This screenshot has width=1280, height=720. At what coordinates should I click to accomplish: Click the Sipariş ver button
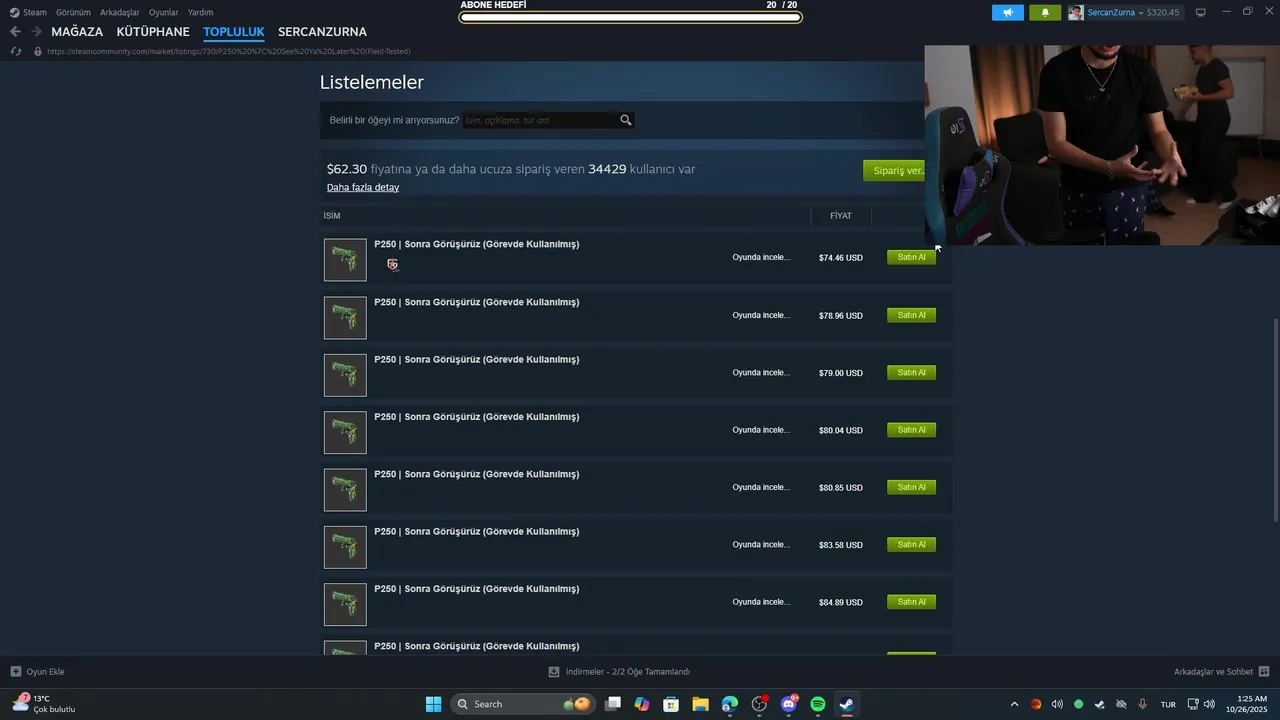coord(895,170)
